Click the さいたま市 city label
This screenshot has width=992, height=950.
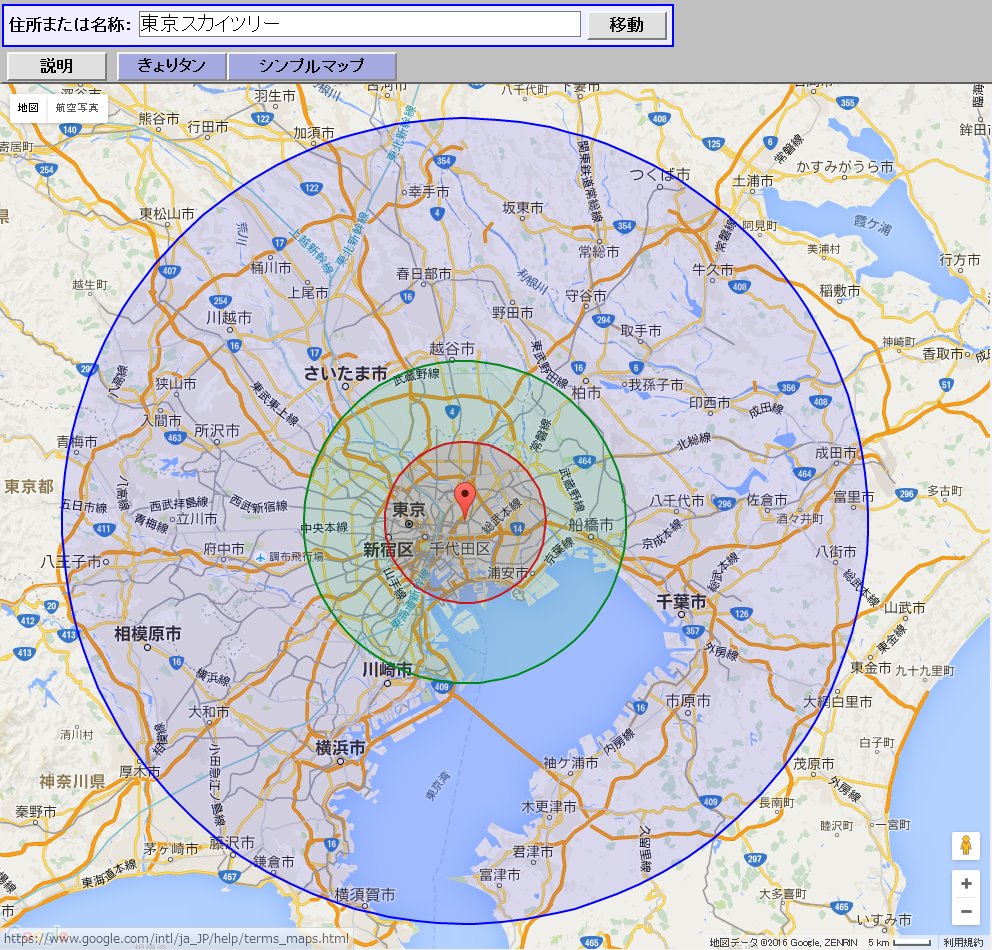345,374
